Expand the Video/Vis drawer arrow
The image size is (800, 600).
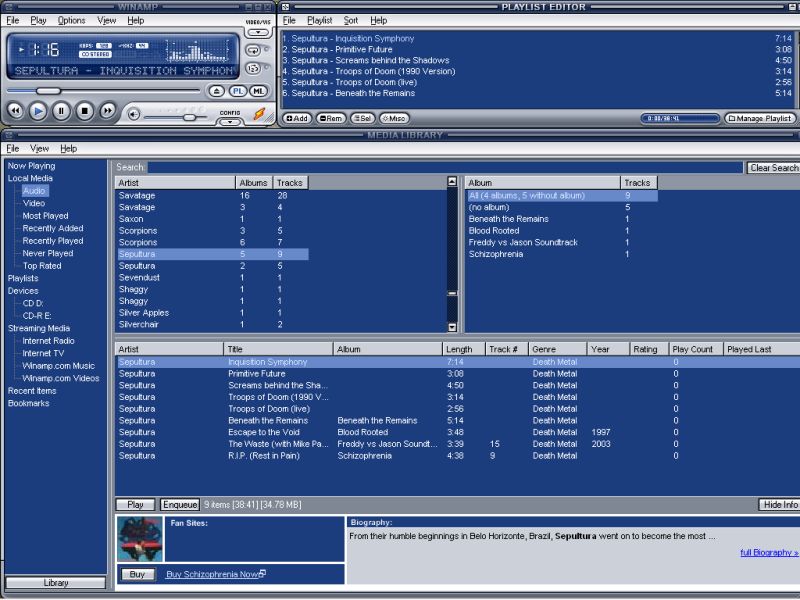click(x=257, y=32)
